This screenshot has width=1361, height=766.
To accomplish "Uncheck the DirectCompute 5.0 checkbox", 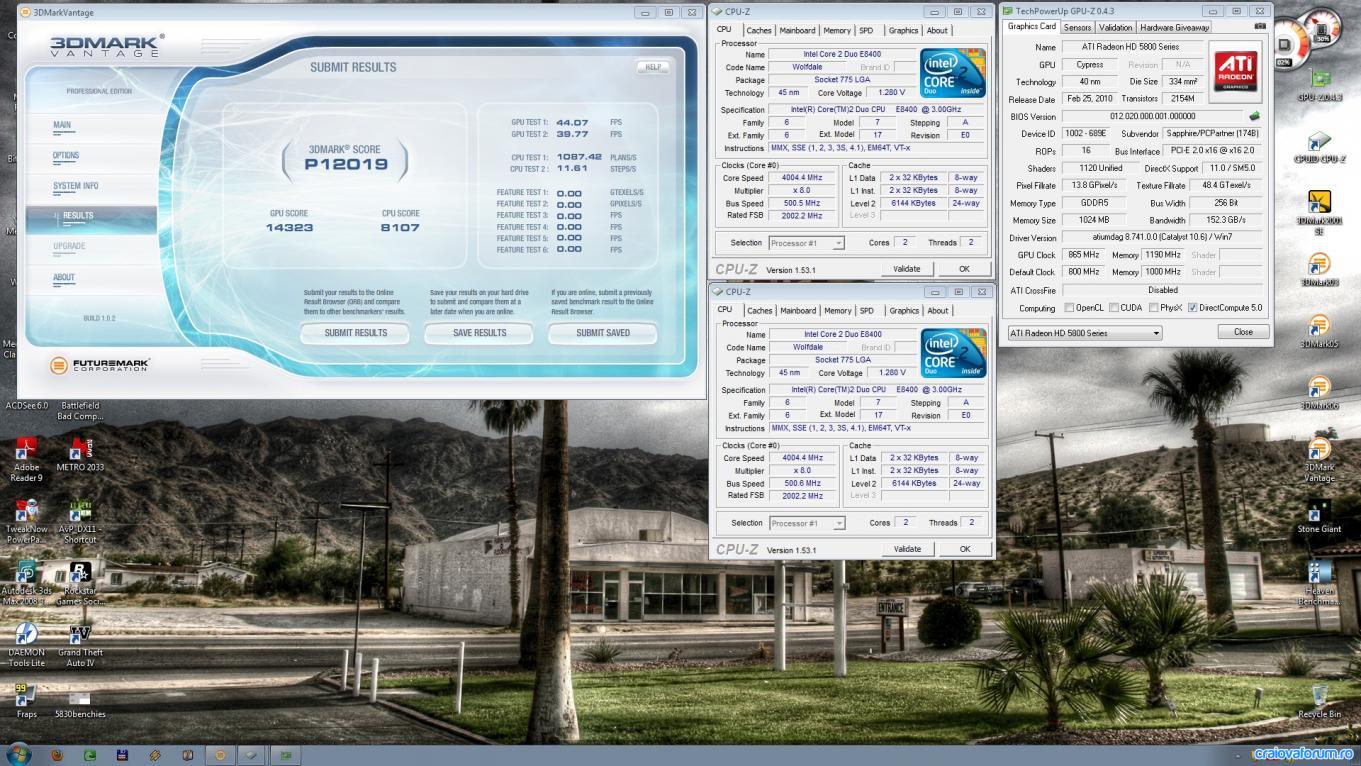I will point(1193,308).
